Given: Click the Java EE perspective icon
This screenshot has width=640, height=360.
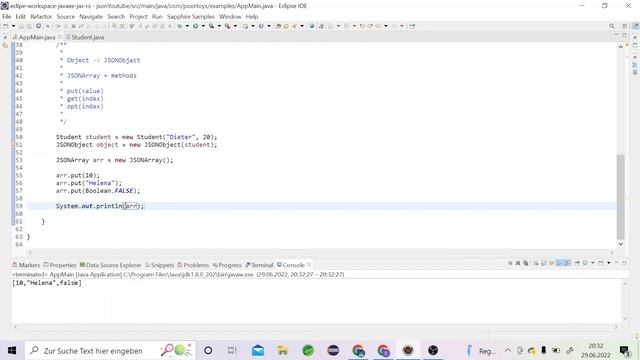Looking at the screenshot, I should [x=635, y=26].
